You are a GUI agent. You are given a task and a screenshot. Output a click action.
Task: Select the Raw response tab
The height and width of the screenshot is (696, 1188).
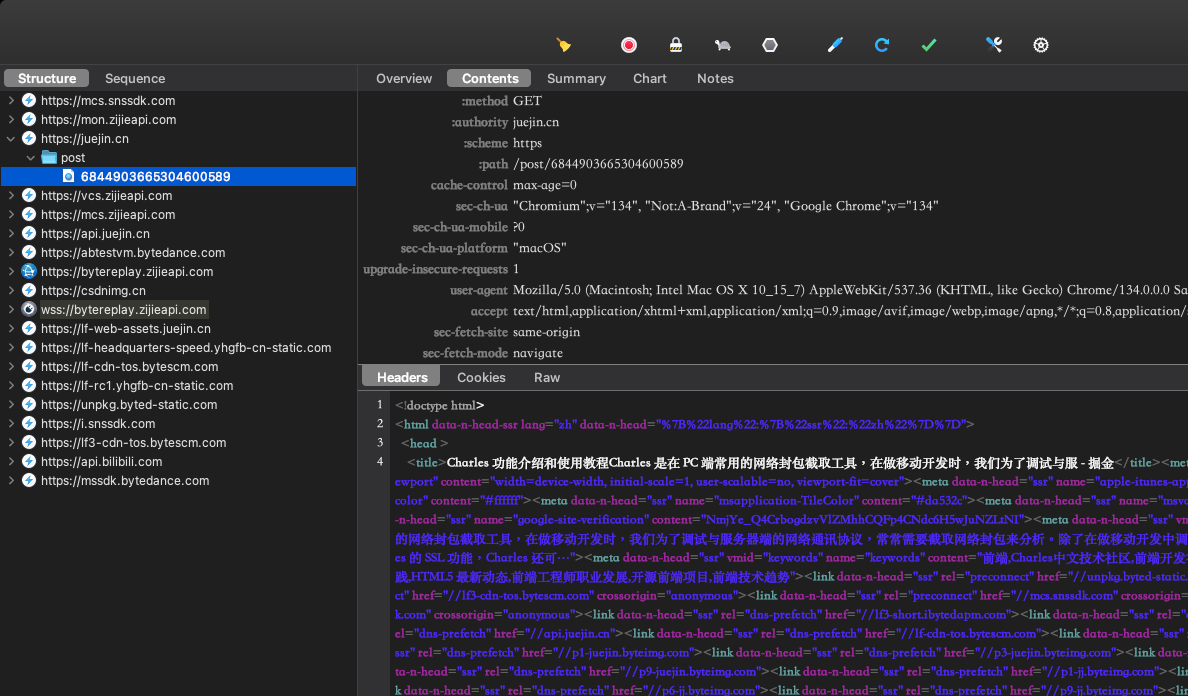pyautogui.click(x=547, y=377)
